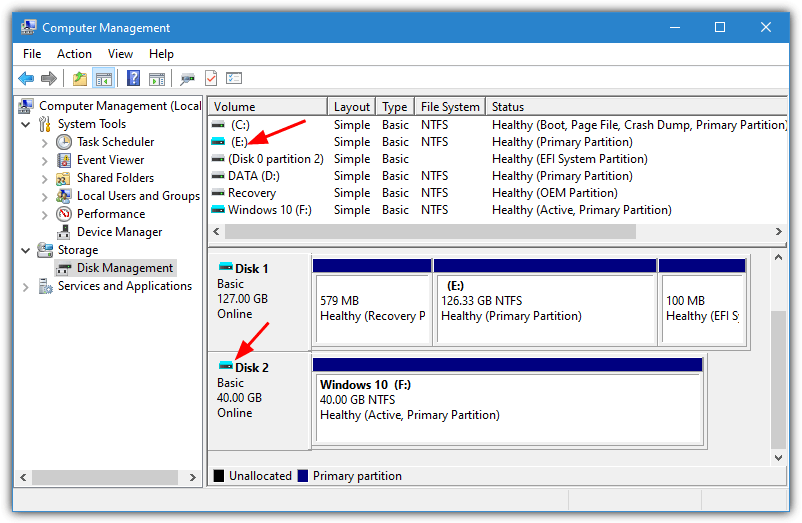Click the Device Manager icon
Image resolution: width=802 pixels, height=523 pixels.
[64, 232]
